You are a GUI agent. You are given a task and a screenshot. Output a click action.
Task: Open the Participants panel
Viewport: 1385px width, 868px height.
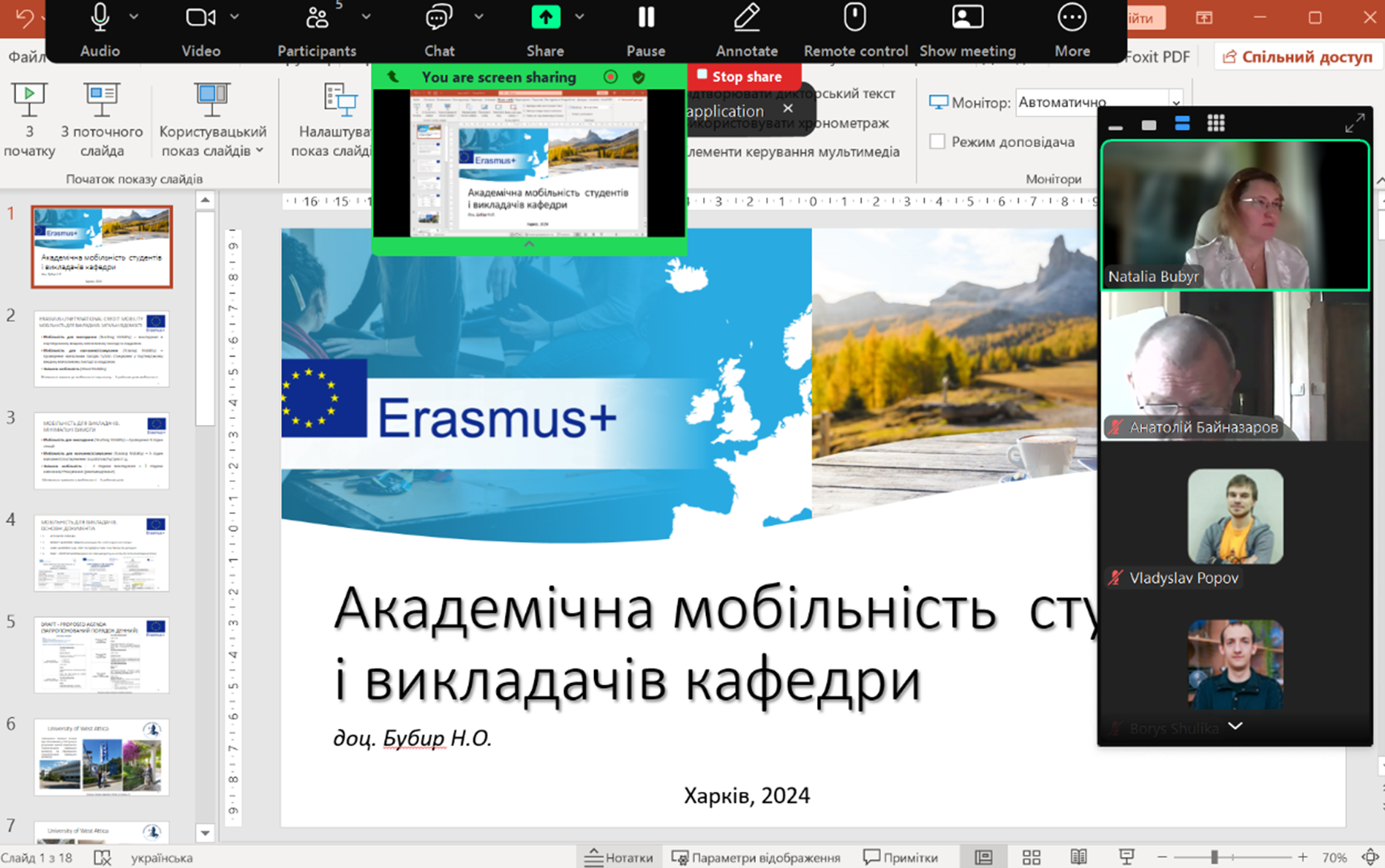pos(317,18)
